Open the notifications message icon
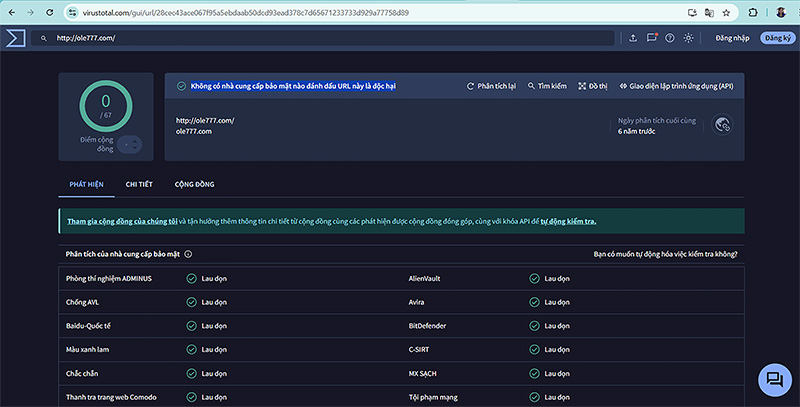The width and height of the screenshot is (800, 407). click(652, 38)
